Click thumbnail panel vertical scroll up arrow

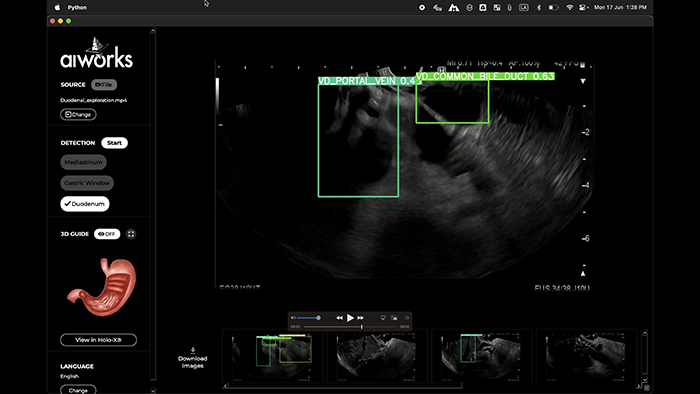coord(644,333)
